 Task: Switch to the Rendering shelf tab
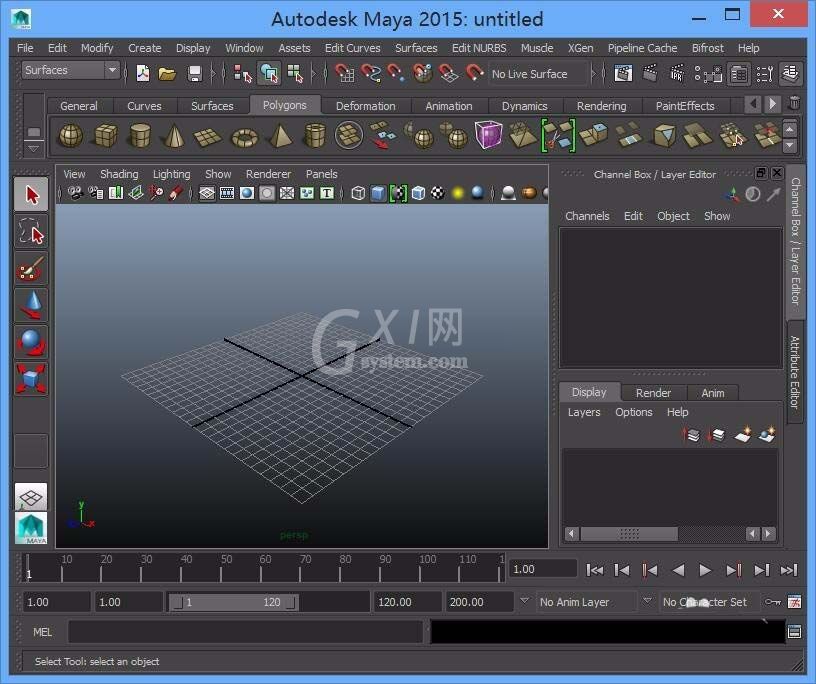click(x=602, y=106)
